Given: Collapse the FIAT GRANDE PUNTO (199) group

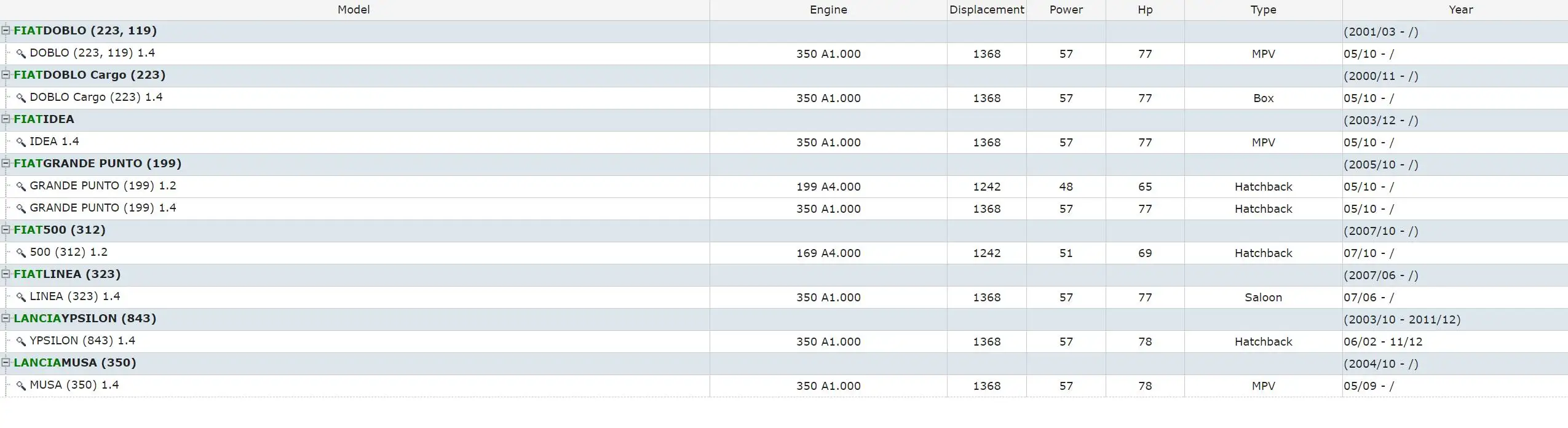Looking at the screenshot, I should click(6, 163).
